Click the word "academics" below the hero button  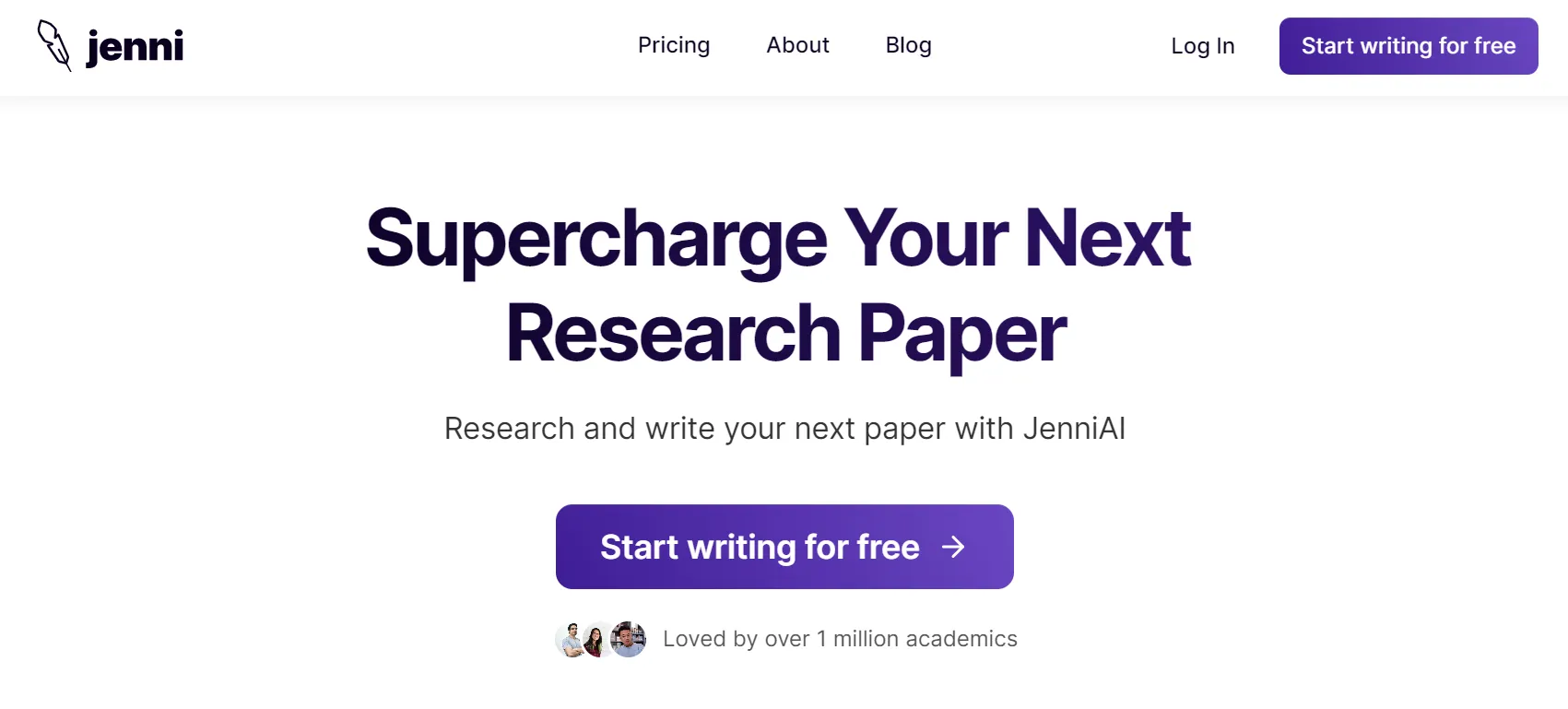tap(961, 639)
